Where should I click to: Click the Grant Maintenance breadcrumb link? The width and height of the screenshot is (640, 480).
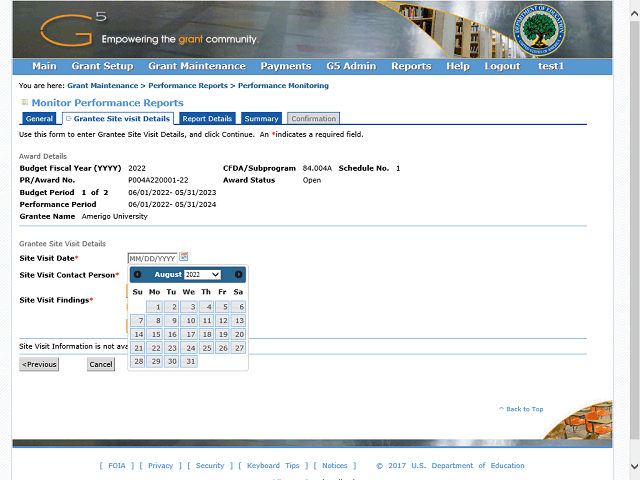(x=102, y=86)
